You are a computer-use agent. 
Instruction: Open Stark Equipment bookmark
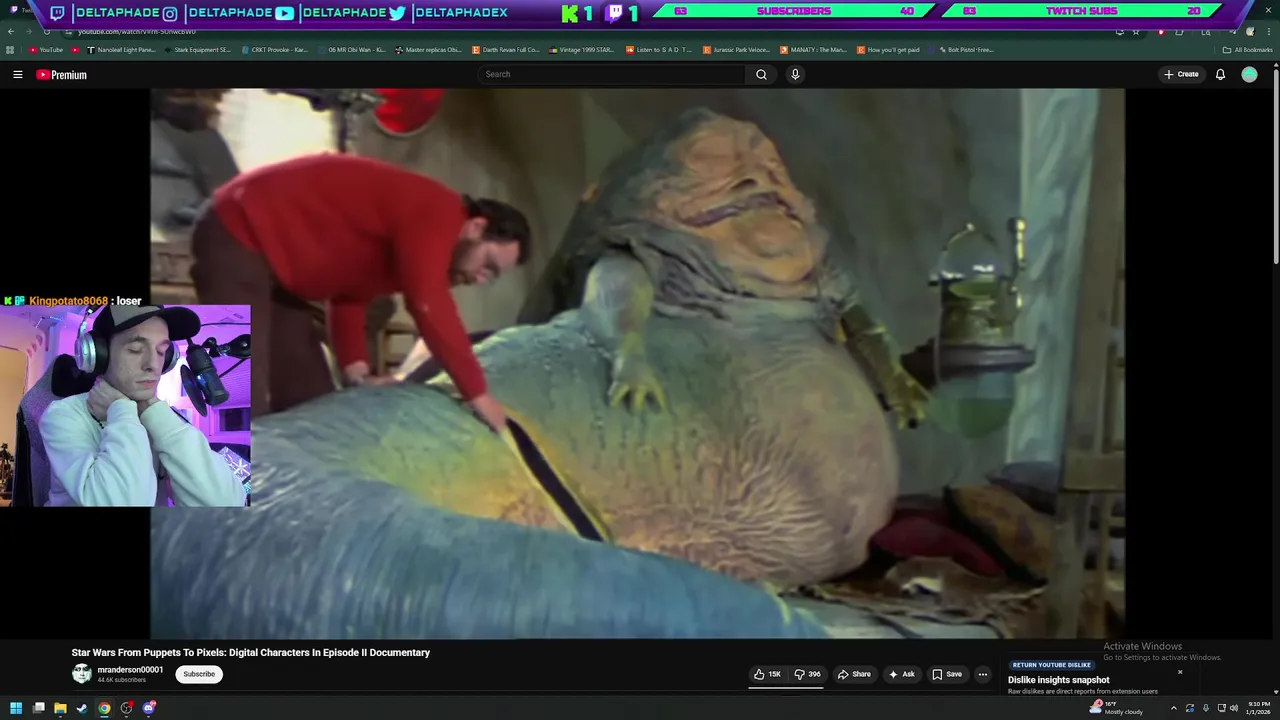click(x=198, y=50)
